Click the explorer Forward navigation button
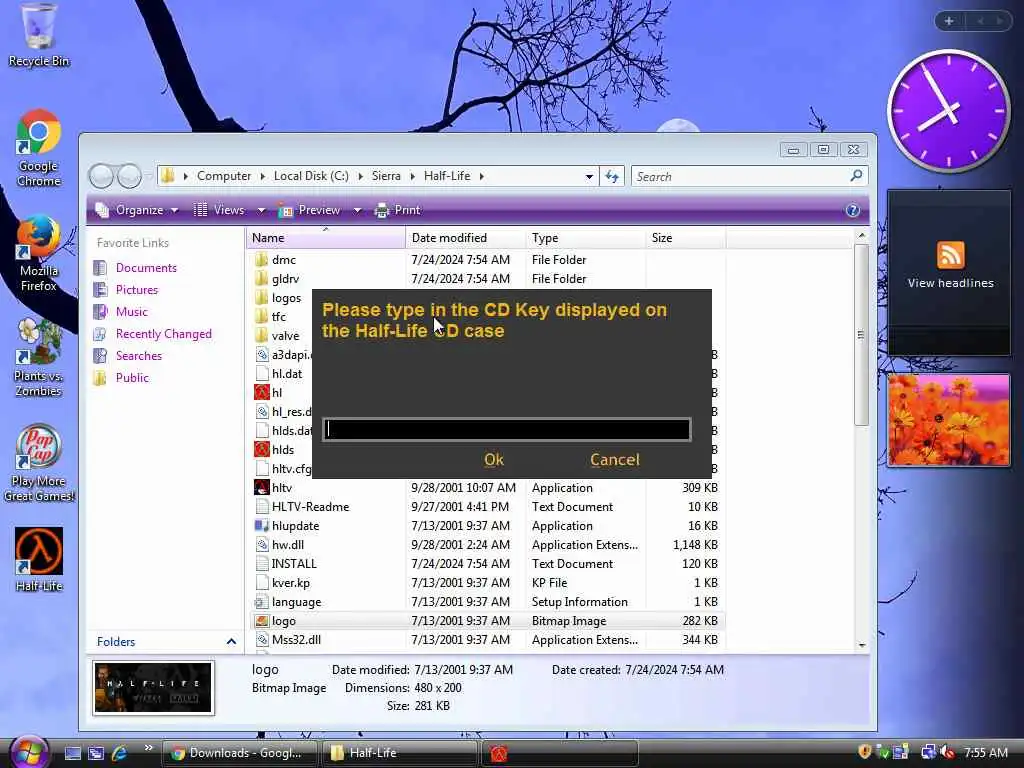 point(129,176)
